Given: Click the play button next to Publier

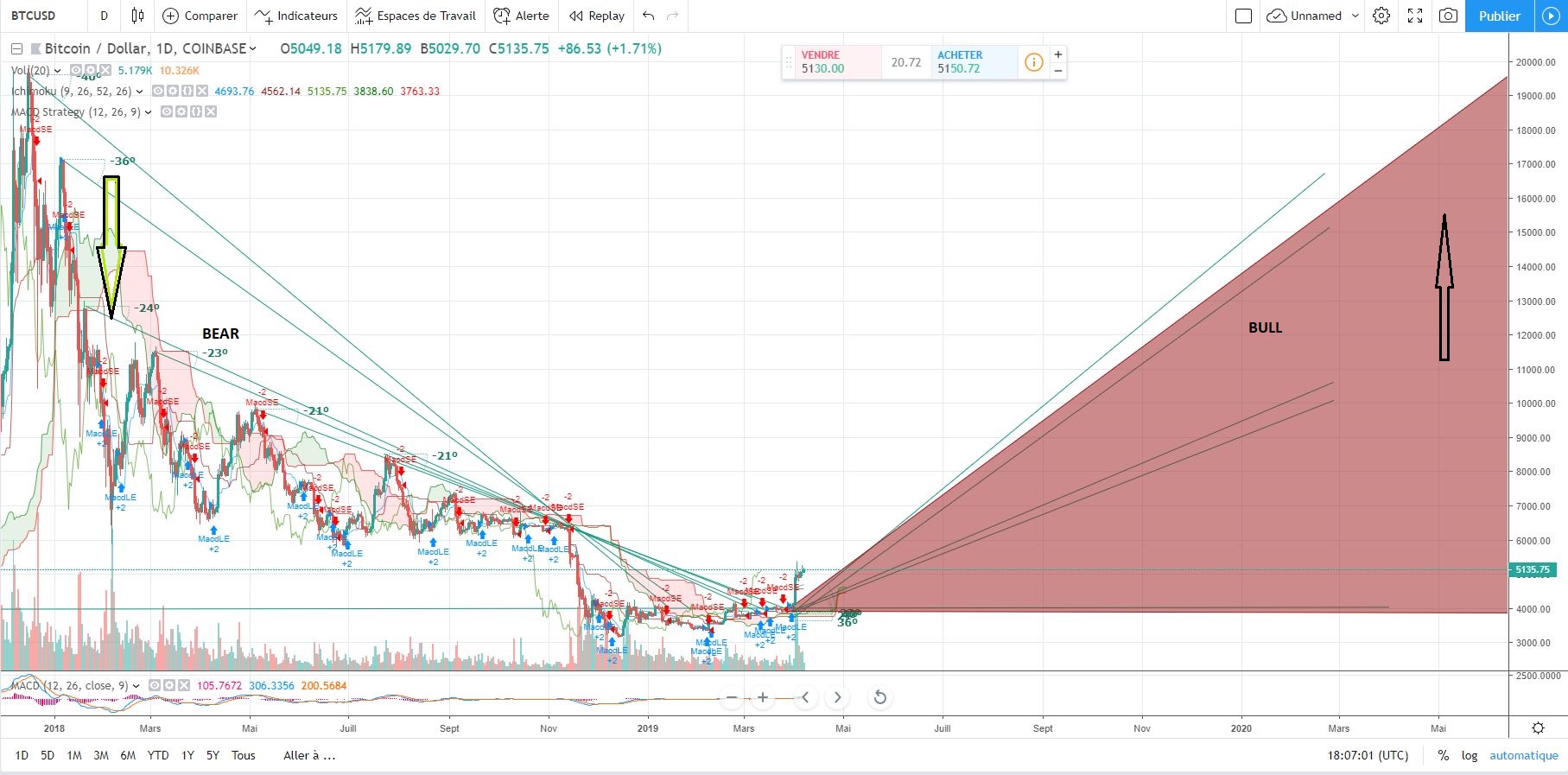Looking at the screenshot, I should click(x=1552, y=16).
